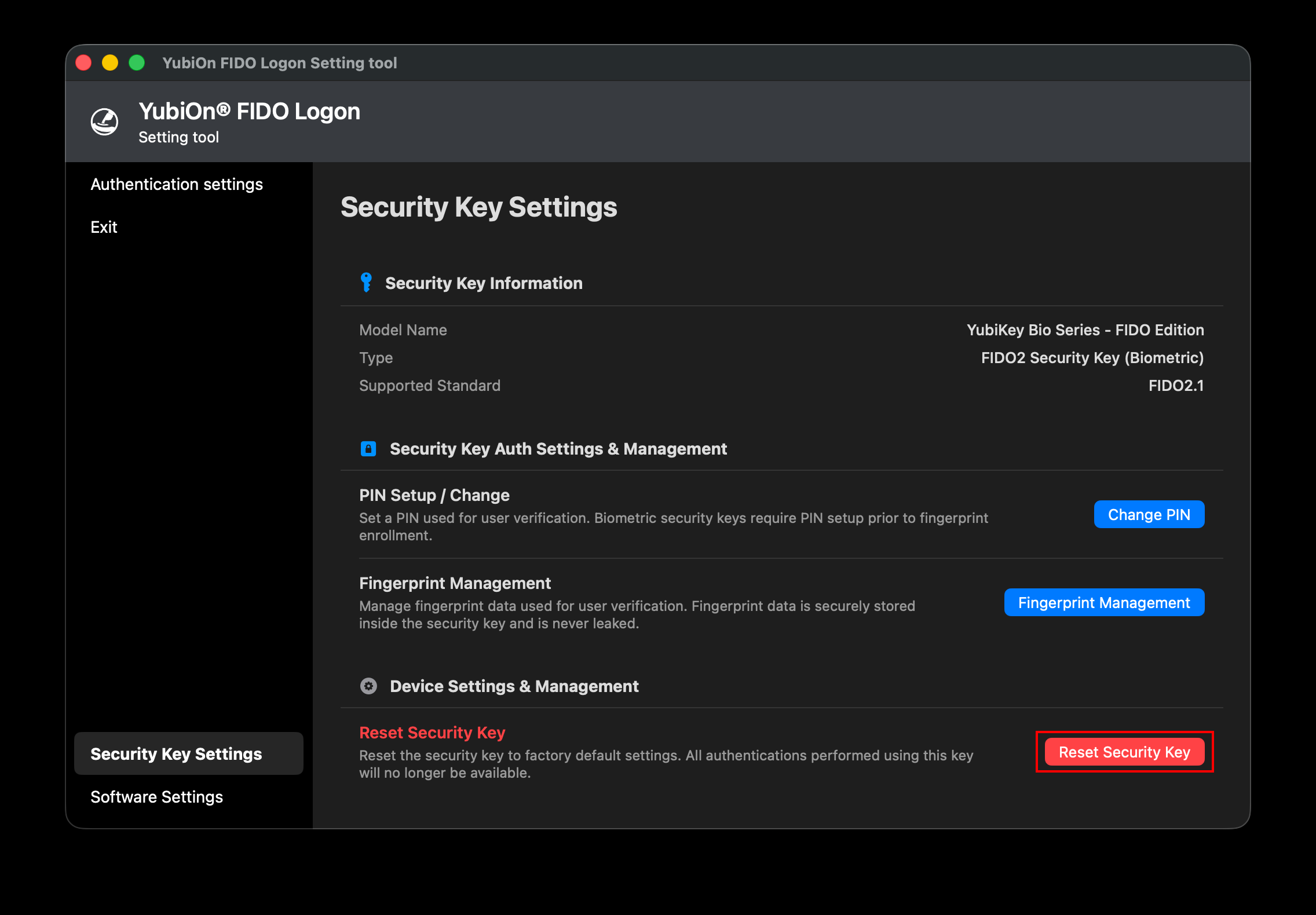This screenshot has height=915, width=1316.
Task: Click the YubiOn® FIDO Logon header title
Action: 249,111
